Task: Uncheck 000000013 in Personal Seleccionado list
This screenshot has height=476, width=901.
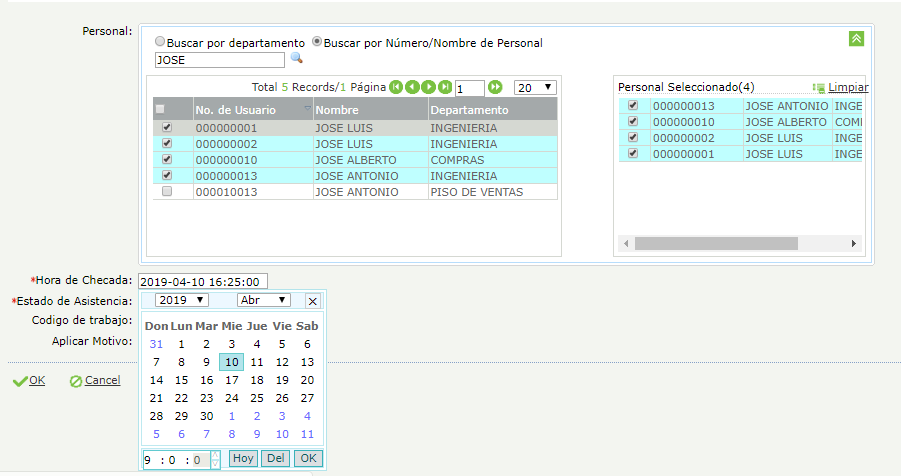Action: [633, 105]
